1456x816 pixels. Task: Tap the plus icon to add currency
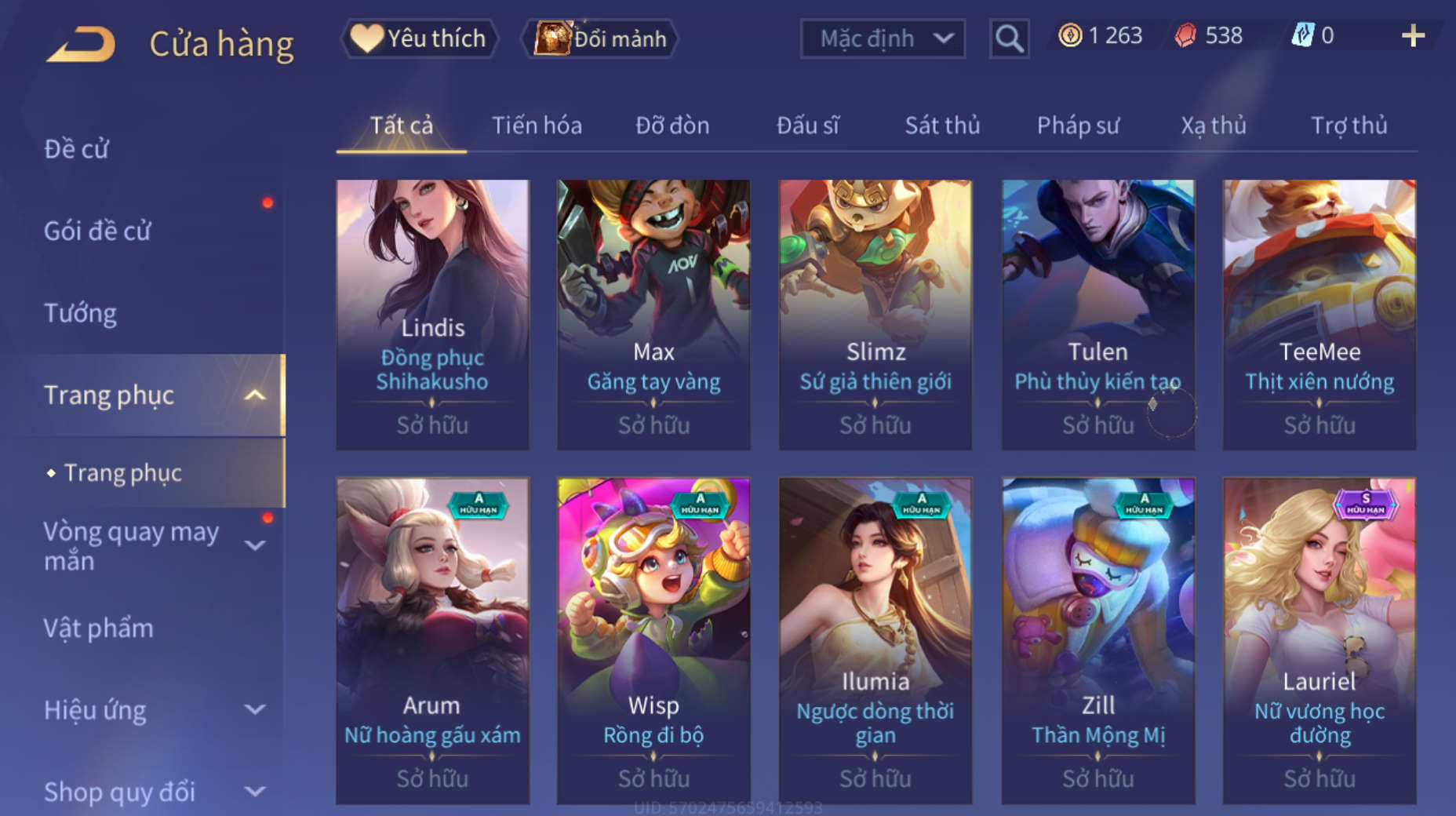[1413, 35]
